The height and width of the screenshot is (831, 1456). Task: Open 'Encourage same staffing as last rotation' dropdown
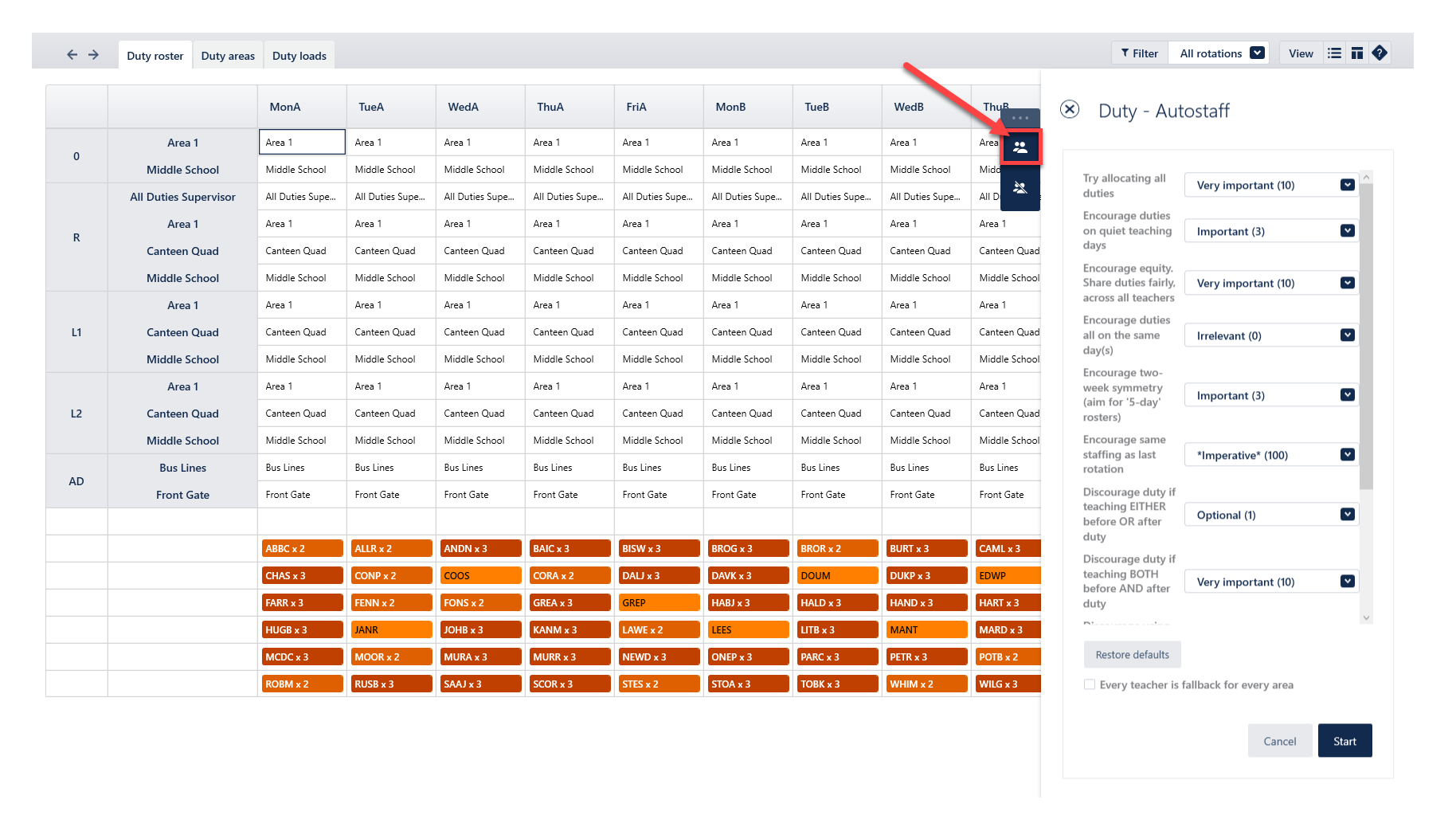(x=1272, y=456)
